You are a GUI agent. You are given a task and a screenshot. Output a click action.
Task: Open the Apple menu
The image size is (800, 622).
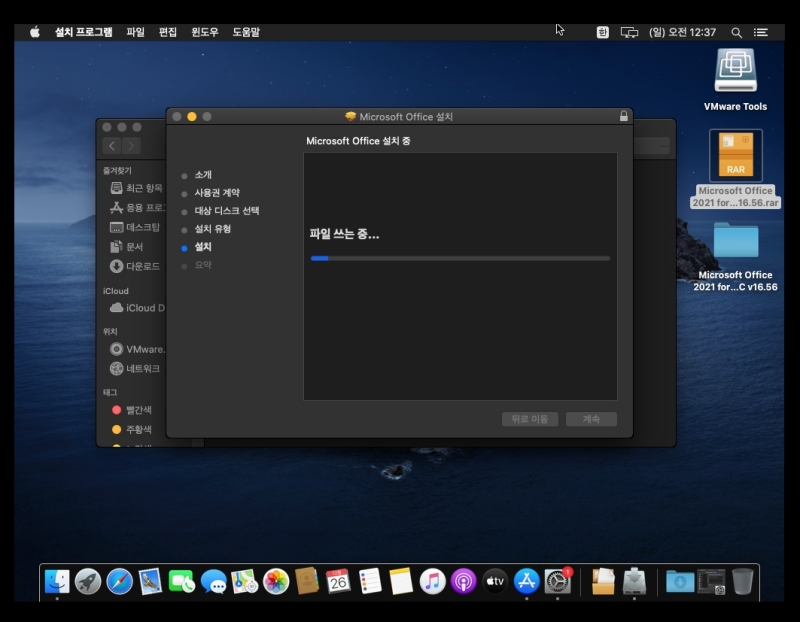[x=35, y=32]
